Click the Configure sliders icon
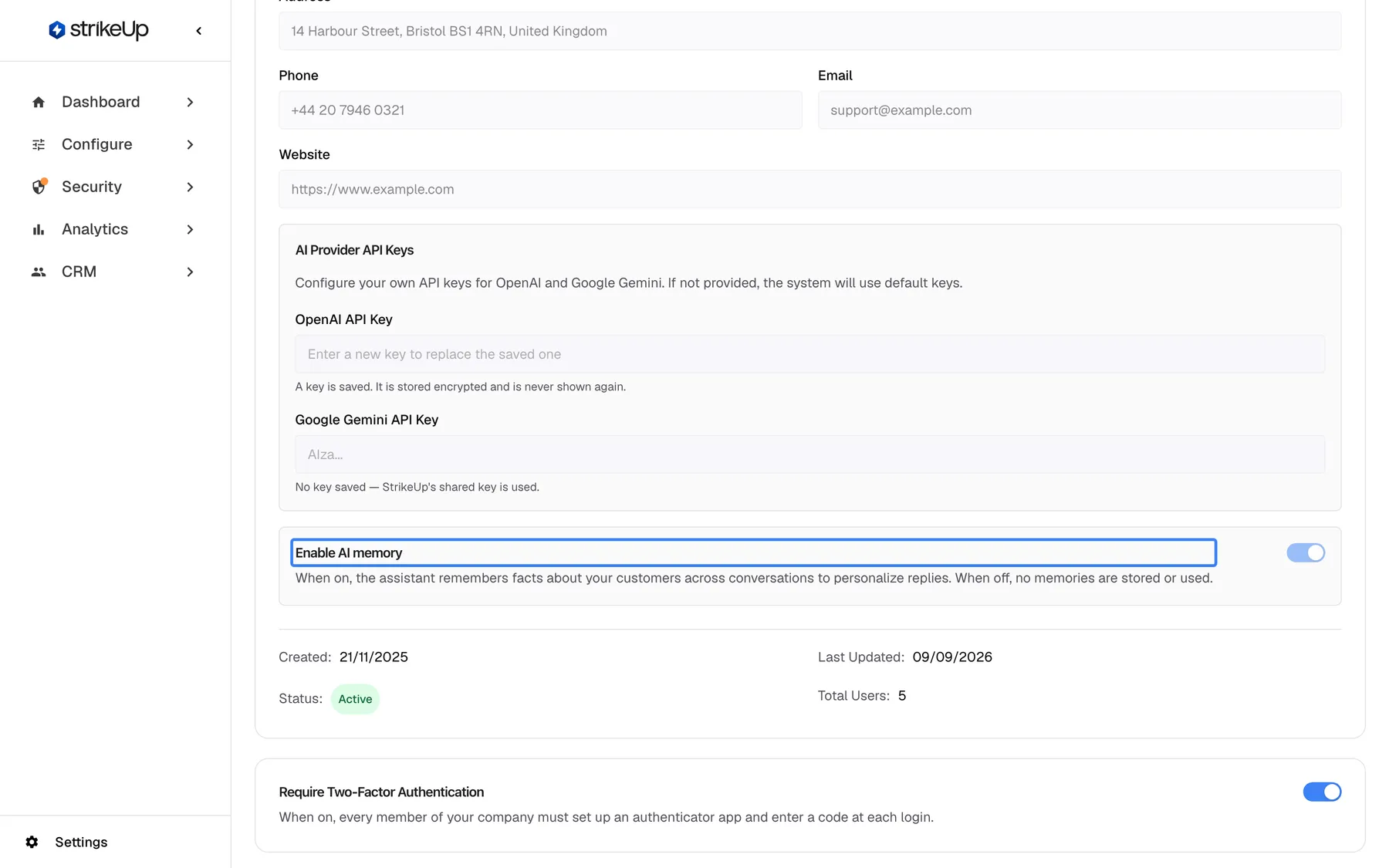 39,144
